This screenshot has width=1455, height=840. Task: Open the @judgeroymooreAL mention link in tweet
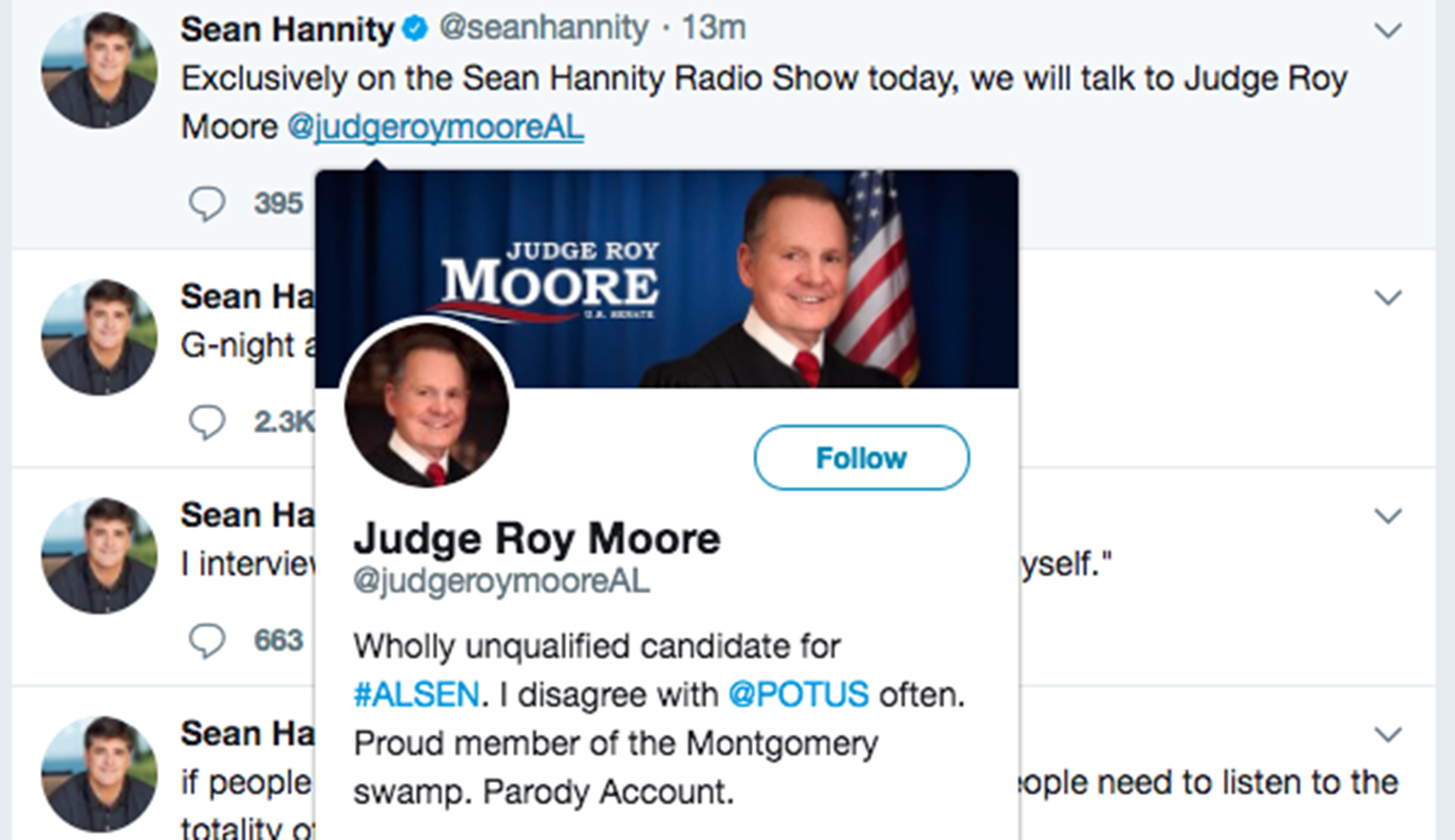pyautogui.click(x=436, y=127)
